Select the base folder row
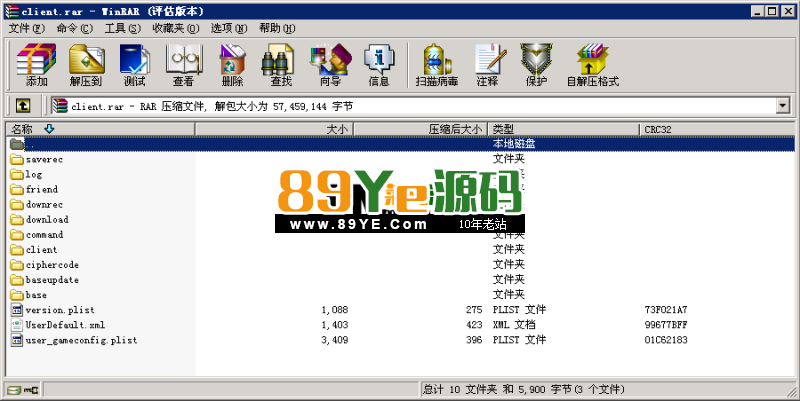The width and height of the screenshot is (800, 401). click(x=401, y=295)
